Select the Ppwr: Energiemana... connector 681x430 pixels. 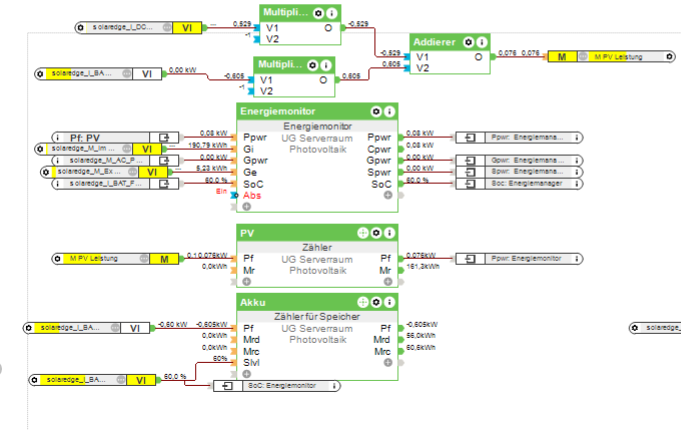pos(519,138)
